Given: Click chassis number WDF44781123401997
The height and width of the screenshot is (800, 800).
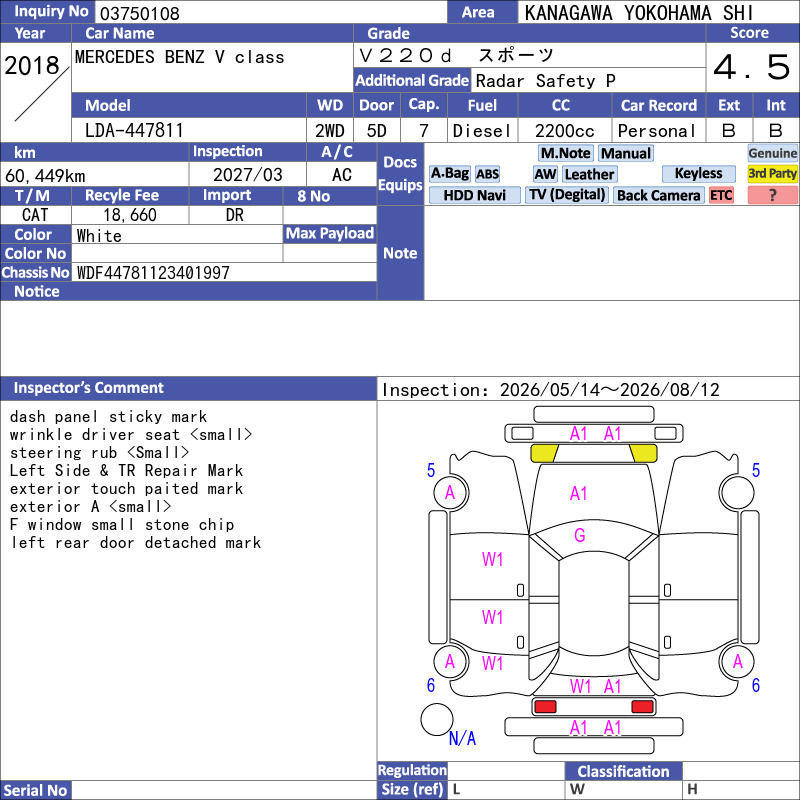Looking at the screenshot, I should pos(153,273).
